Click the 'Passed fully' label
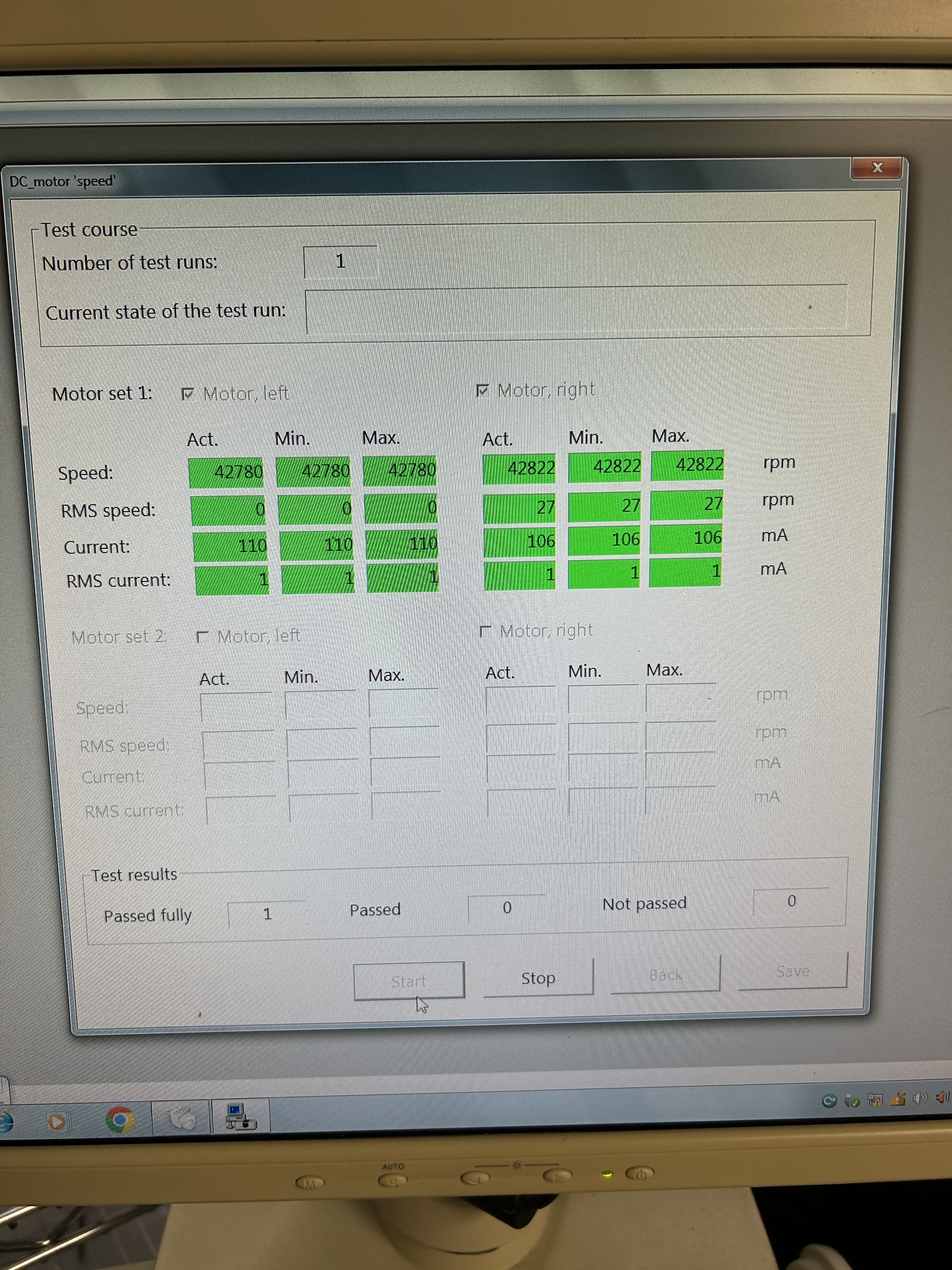Image resolution: width=952 pixels, height=1270 pixels. (x=147, y=916)
